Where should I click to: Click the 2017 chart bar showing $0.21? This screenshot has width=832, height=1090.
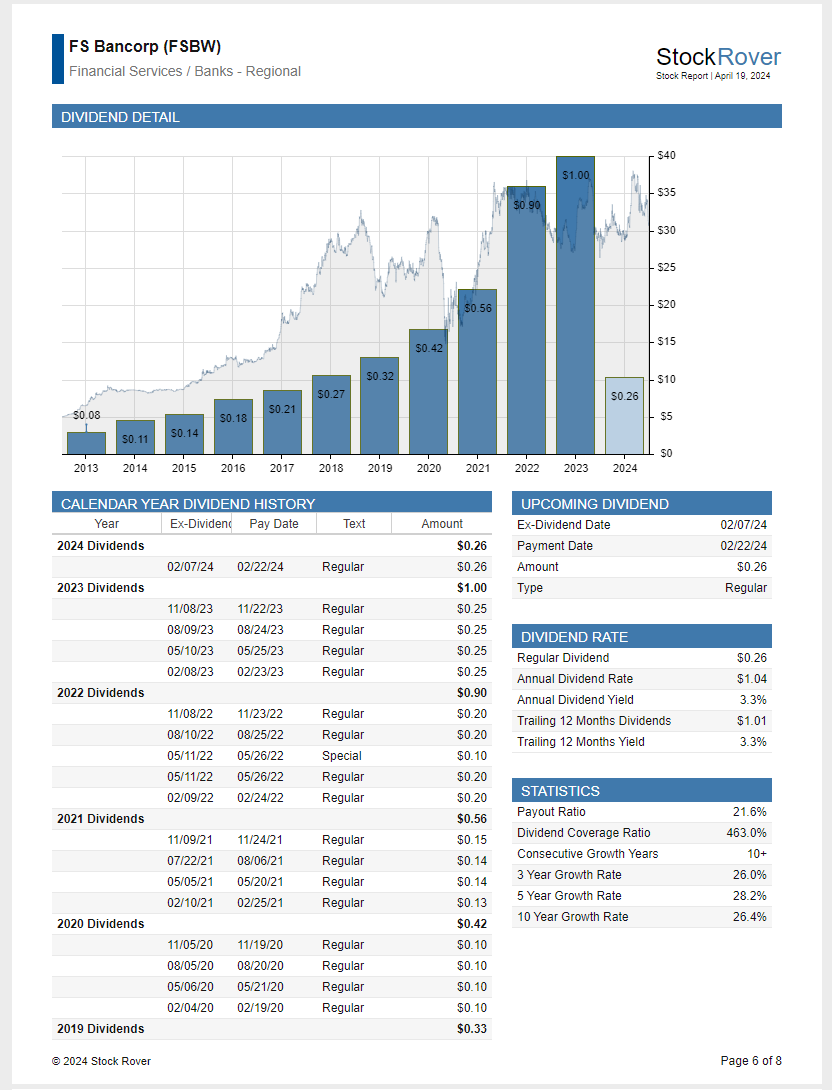282,422
